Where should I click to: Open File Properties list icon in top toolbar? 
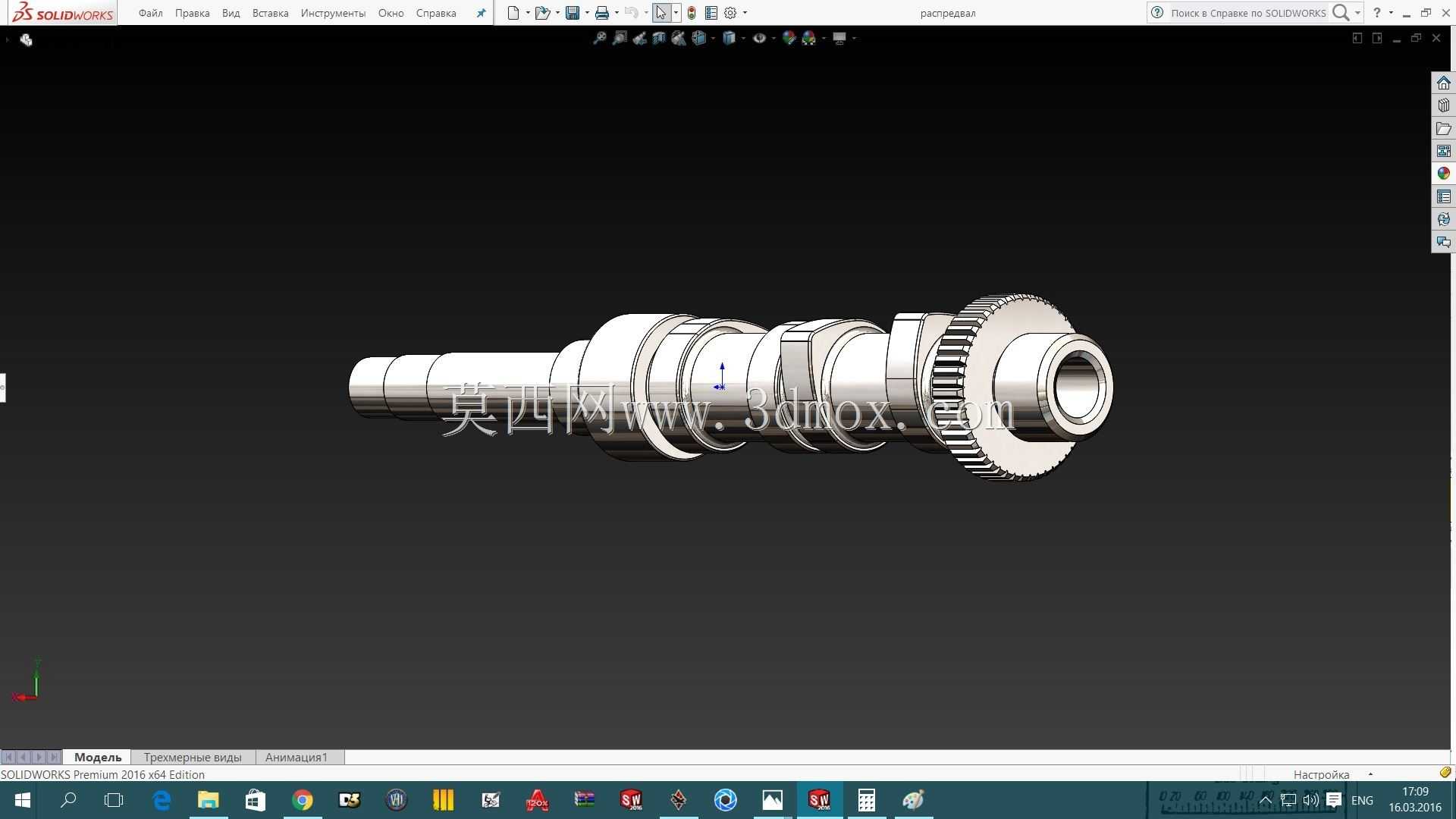click(711, 13)
